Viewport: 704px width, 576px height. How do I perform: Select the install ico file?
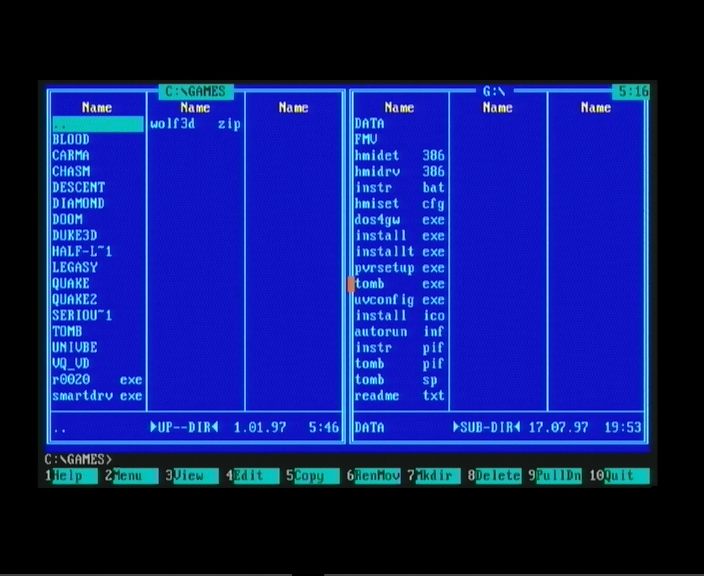400,316
